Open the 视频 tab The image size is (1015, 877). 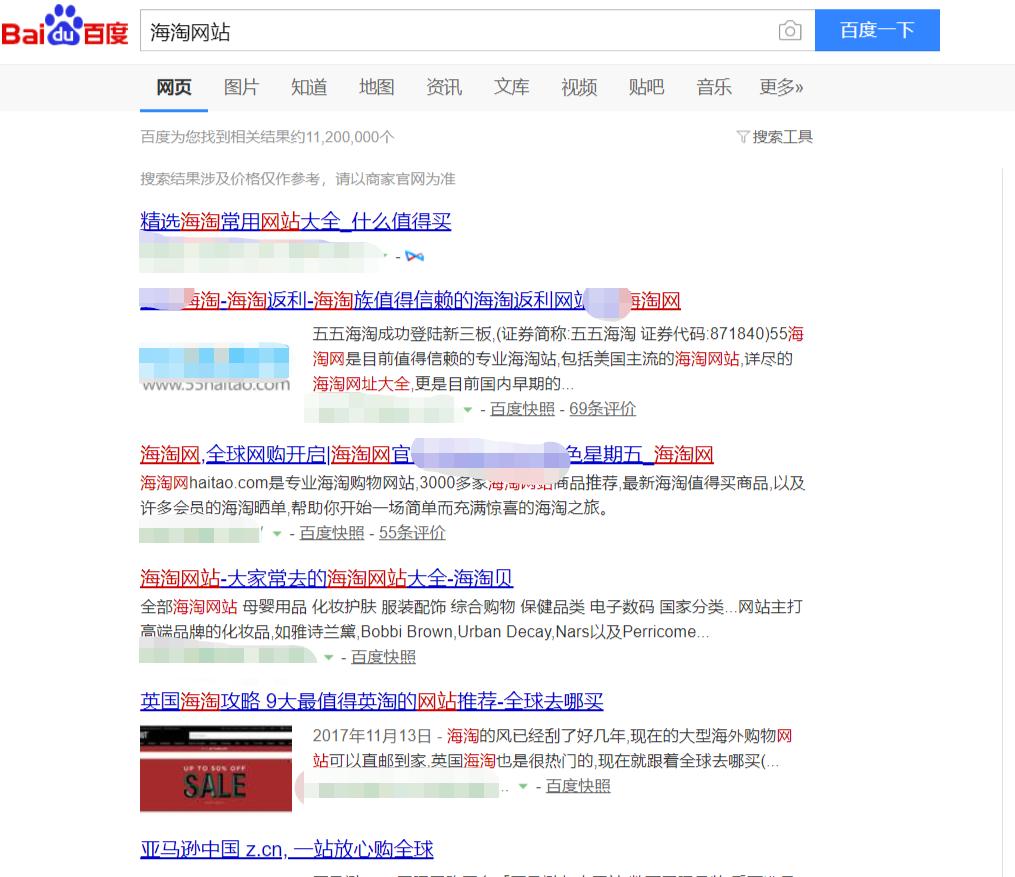[579, 87]
